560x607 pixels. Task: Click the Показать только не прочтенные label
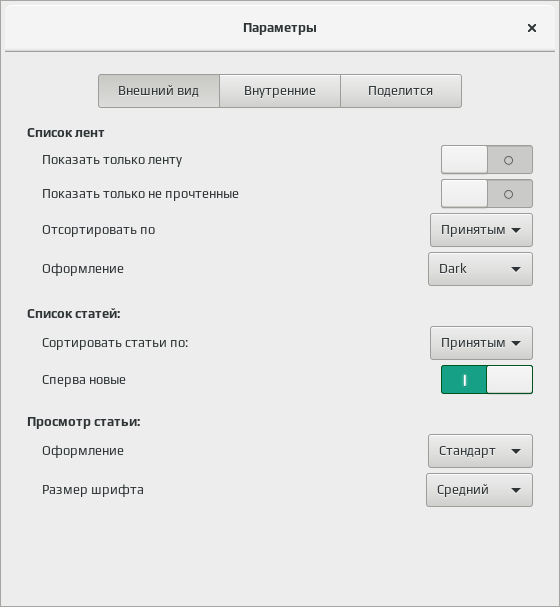[140, 194]
